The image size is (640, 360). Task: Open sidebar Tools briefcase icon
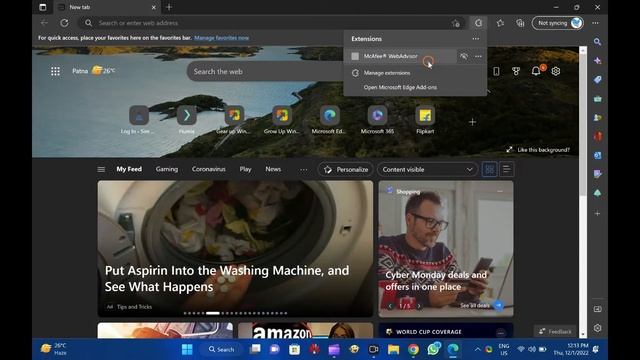597,99
